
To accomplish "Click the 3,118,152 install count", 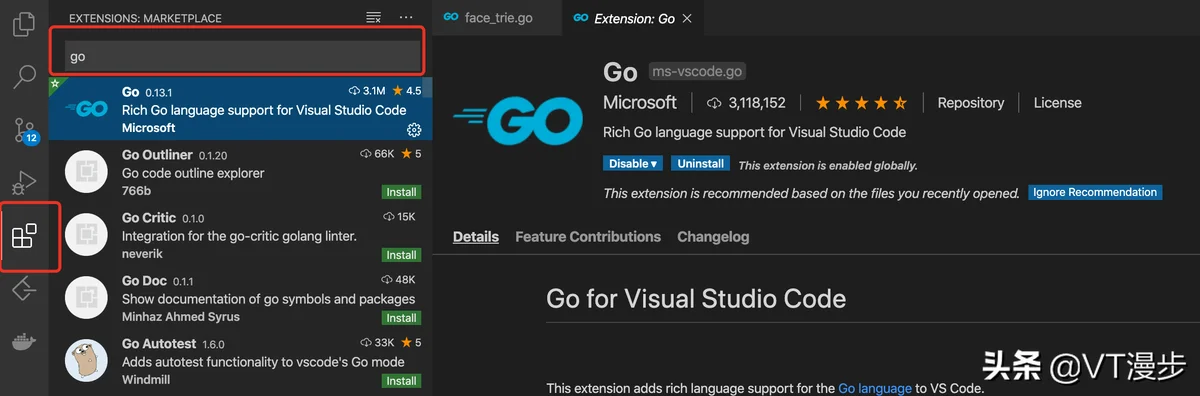I will [746, 103].
